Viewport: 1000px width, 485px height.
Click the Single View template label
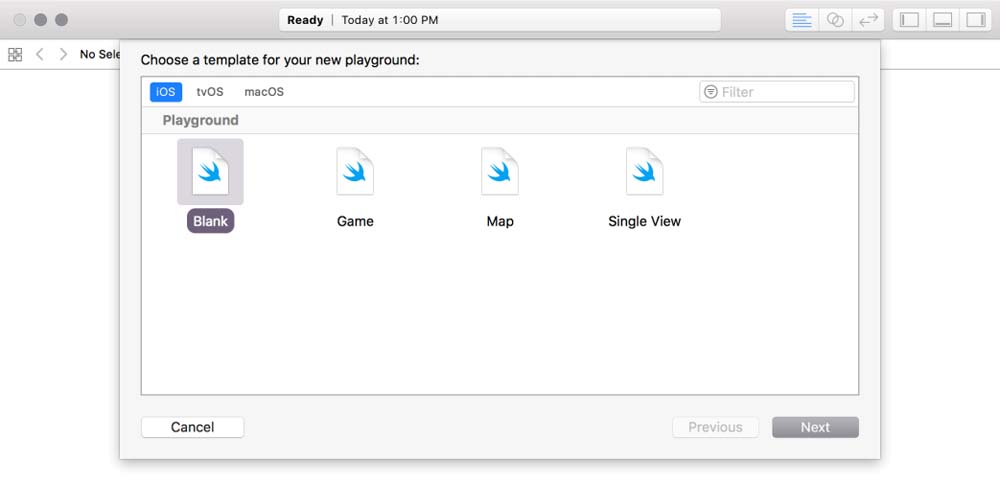click(x=645, y=221)
